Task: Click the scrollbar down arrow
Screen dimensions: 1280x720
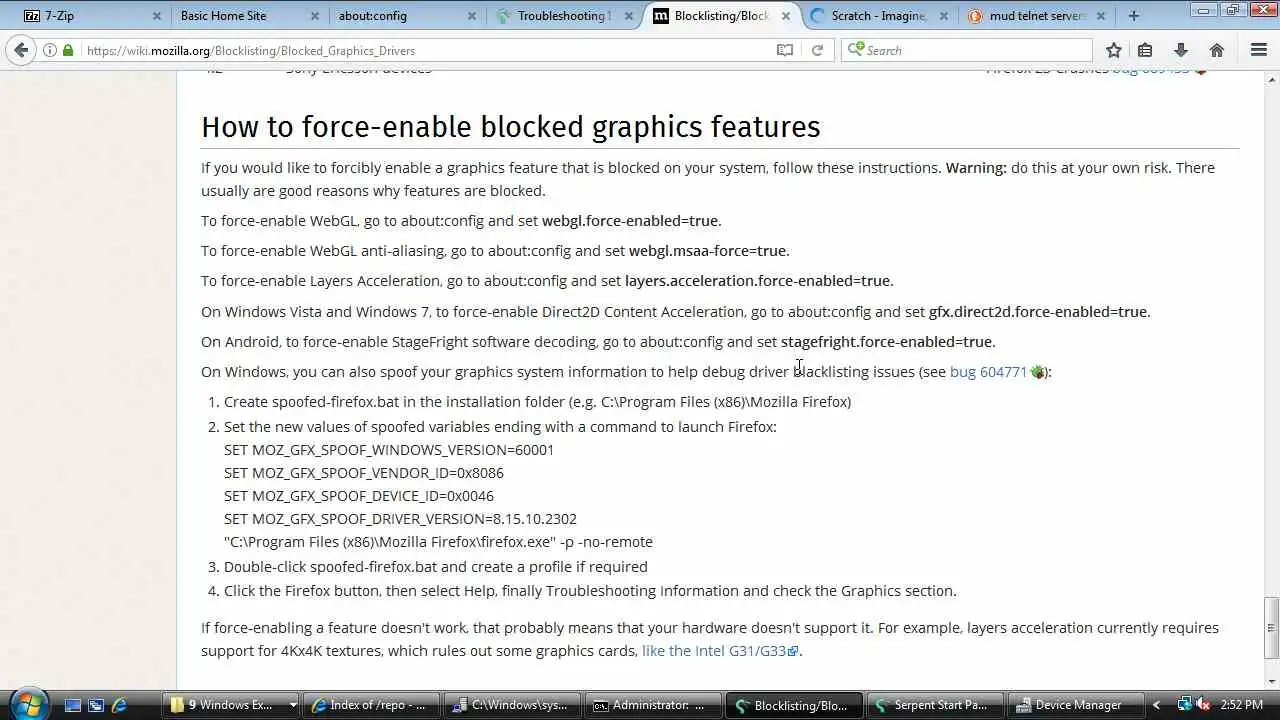Action: coord(1271,680)
